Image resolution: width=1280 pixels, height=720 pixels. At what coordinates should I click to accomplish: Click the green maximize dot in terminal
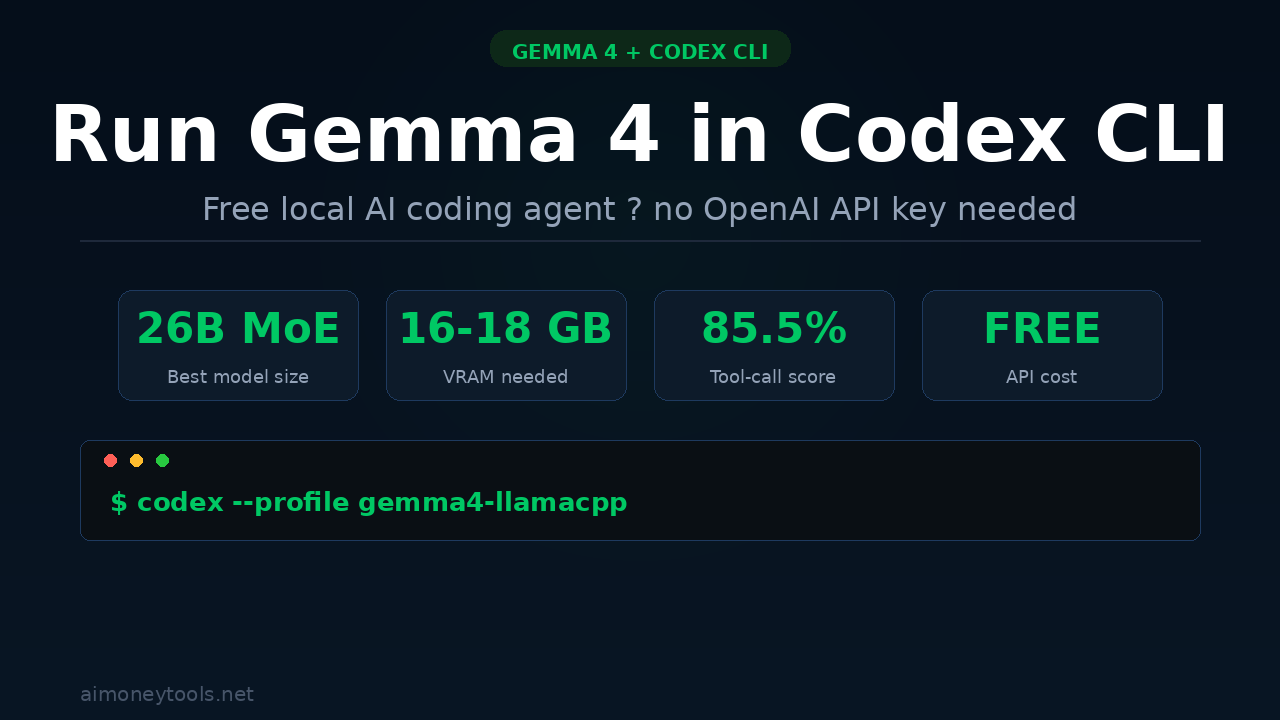click(163, 461)
